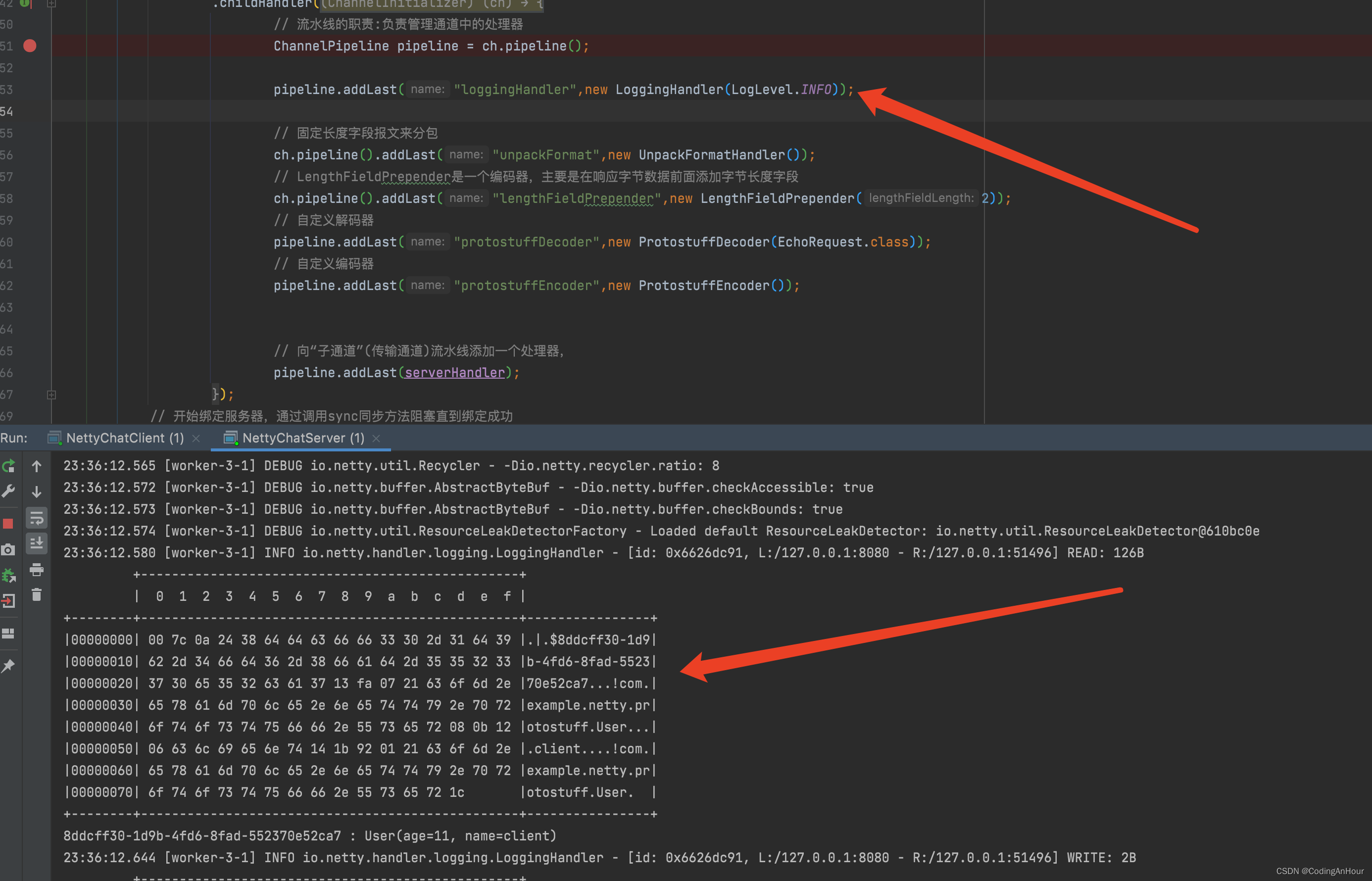Image resolution: width=1372 pixels, height=881 pixels.
Task: Click the serverHandler reference on line 66
Action: coord(455,373)
